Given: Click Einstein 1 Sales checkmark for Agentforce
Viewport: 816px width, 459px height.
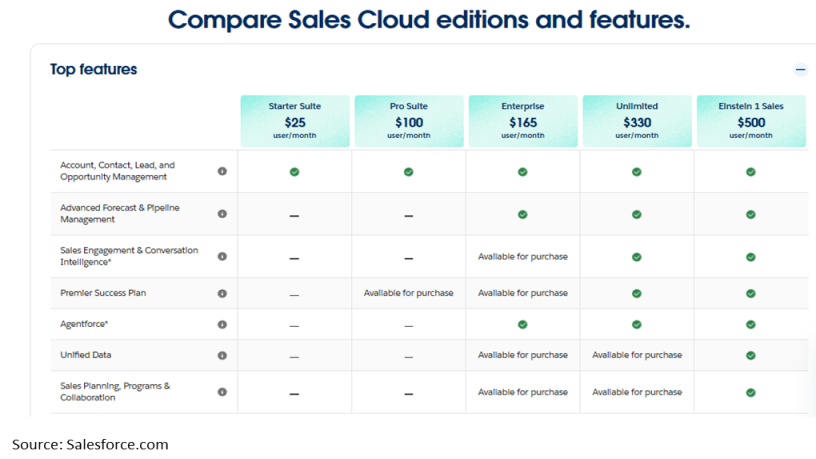Looking at the screenshot, I should point(750,325).
